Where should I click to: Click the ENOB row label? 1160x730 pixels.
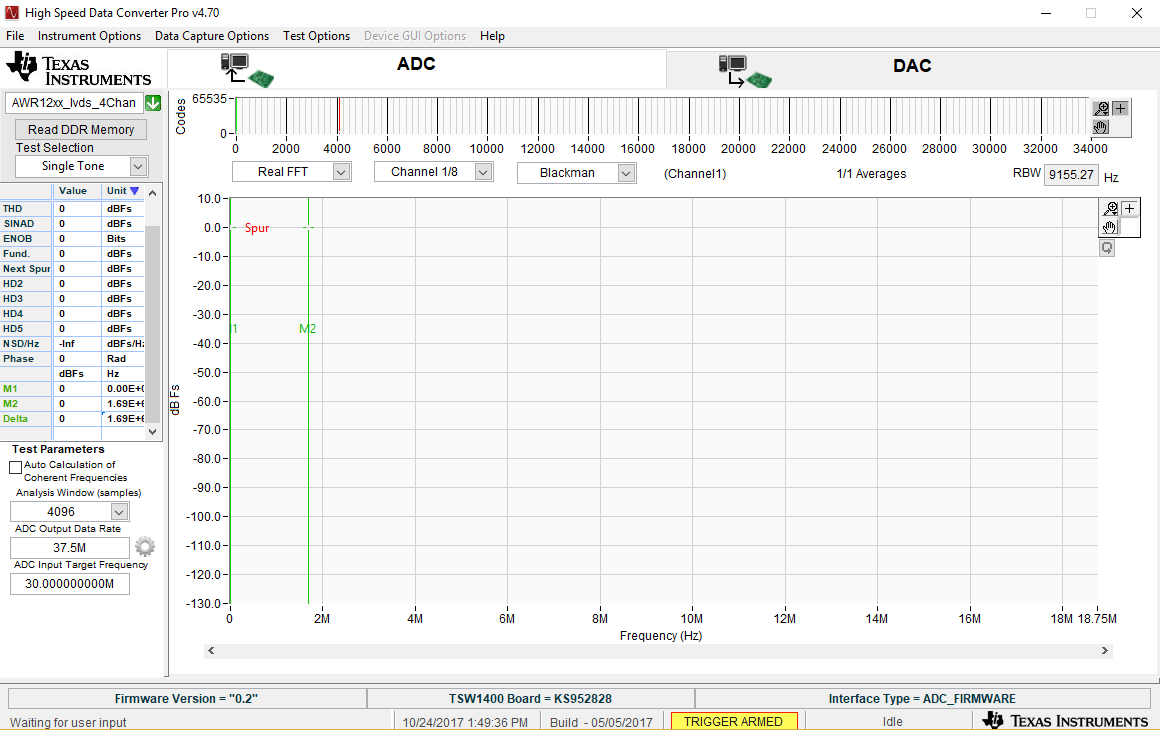coord(18,239)
